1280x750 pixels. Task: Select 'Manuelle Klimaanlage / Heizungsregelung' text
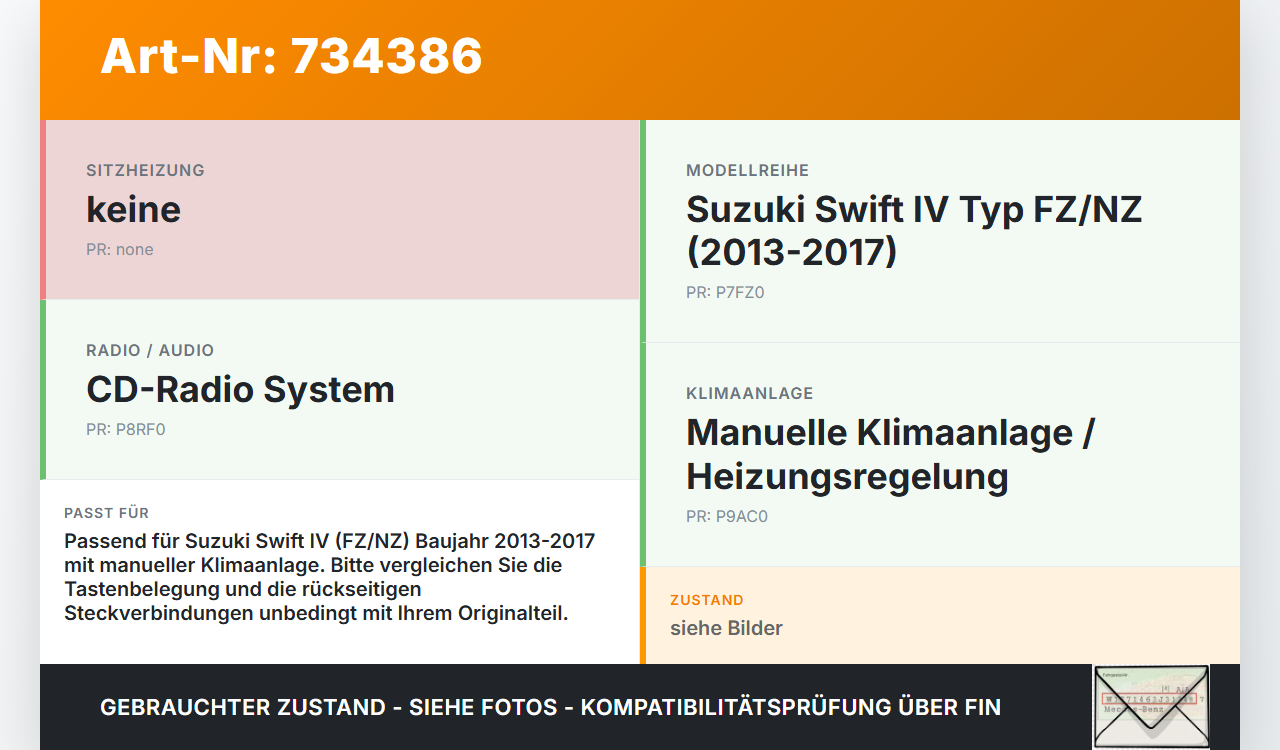pyautogui.click(x=890, y=454)
